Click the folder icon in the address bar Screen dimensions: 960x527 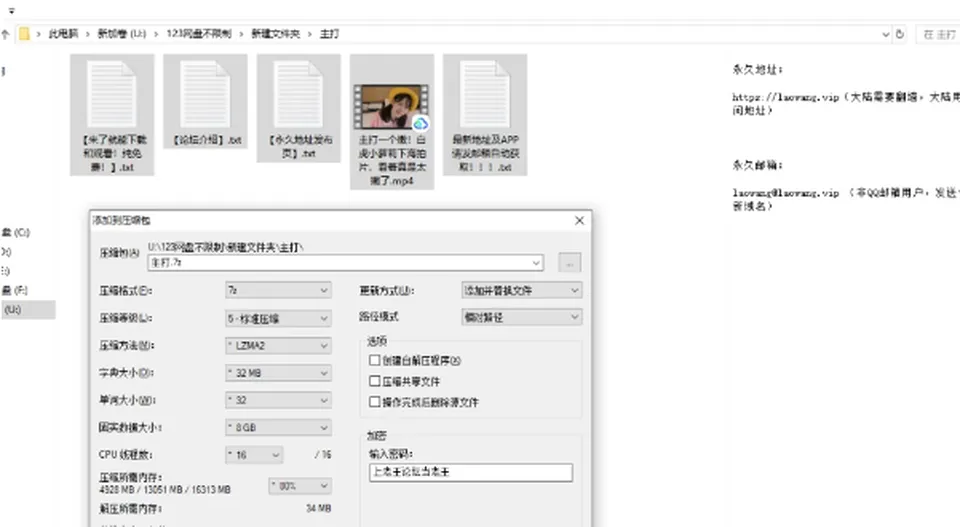point(24,34)
